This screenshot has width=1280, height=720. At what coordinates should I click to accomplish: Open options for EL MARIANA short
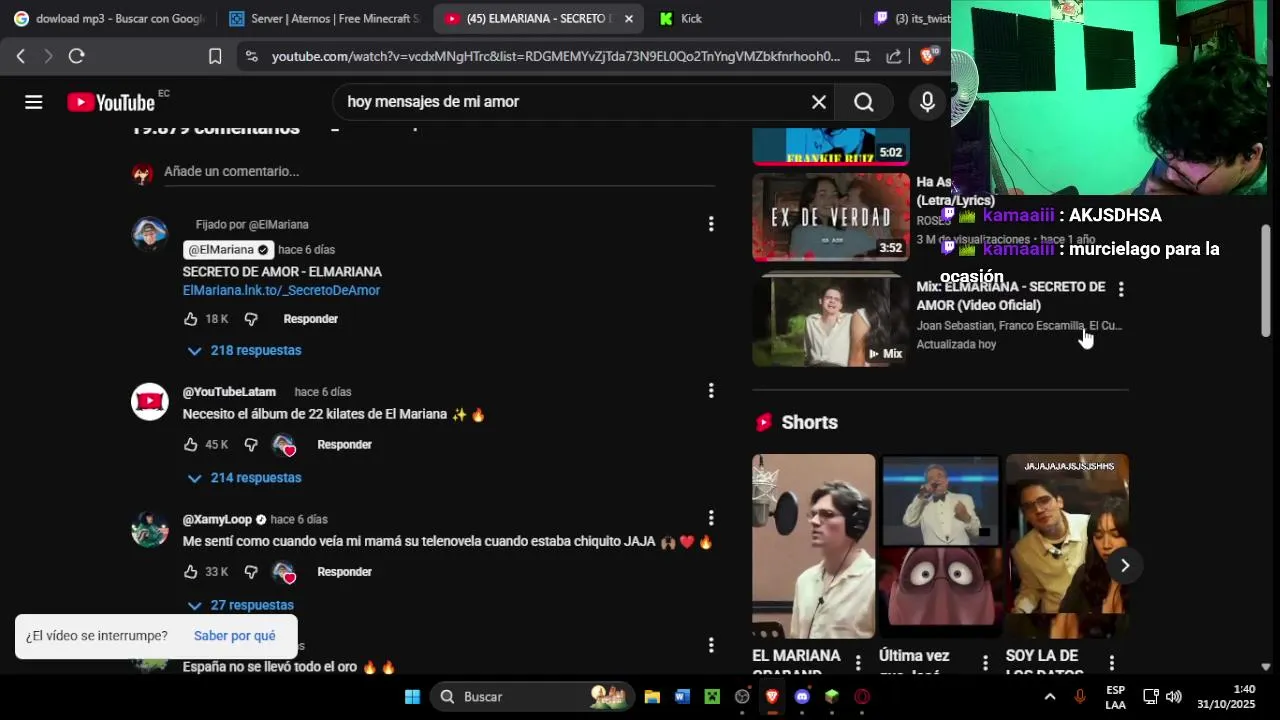click(x=858, y=662)
